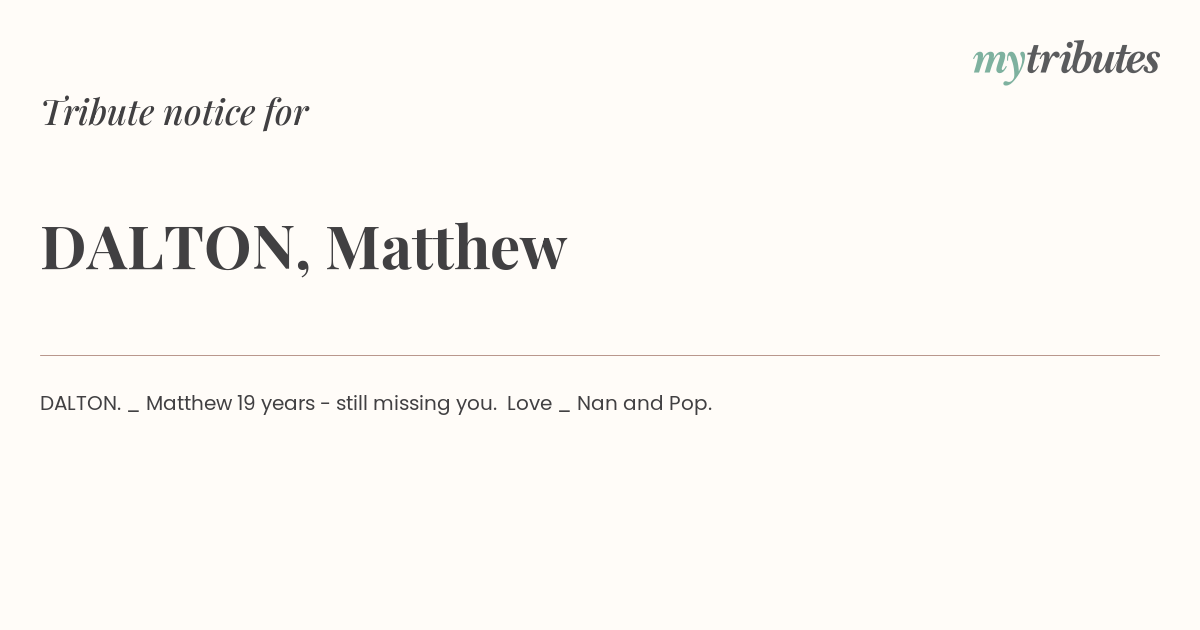Click the horizontal divider line
Viewport: 1200px width, 630px height.
pos(600,355)
